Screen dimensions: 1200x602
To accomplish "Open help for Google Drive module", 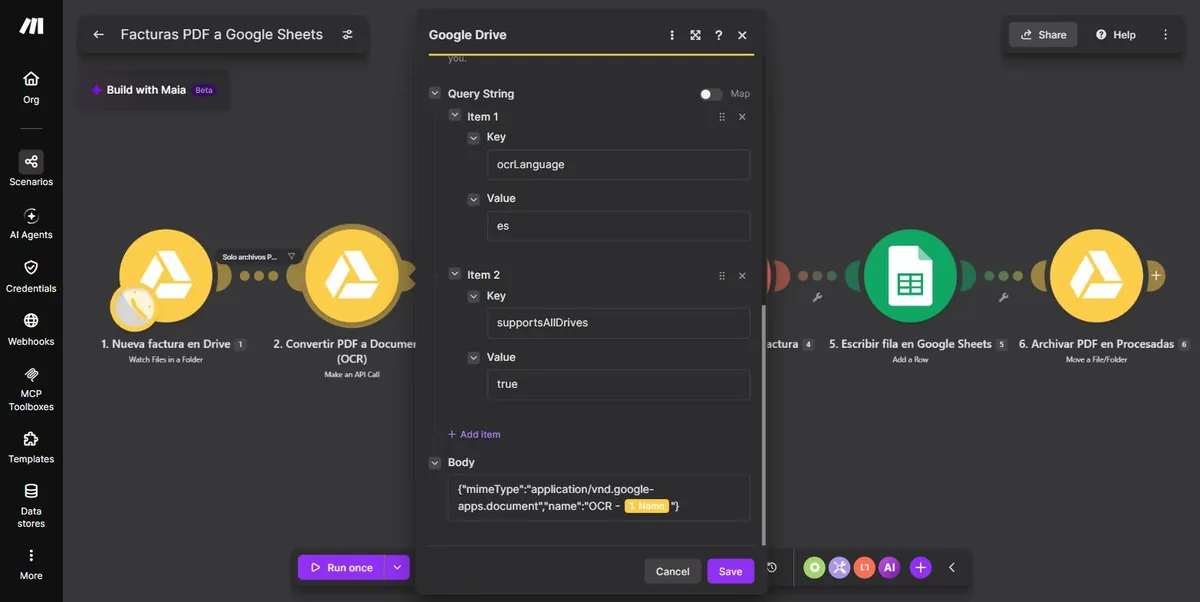I will (x=718, y=35).
